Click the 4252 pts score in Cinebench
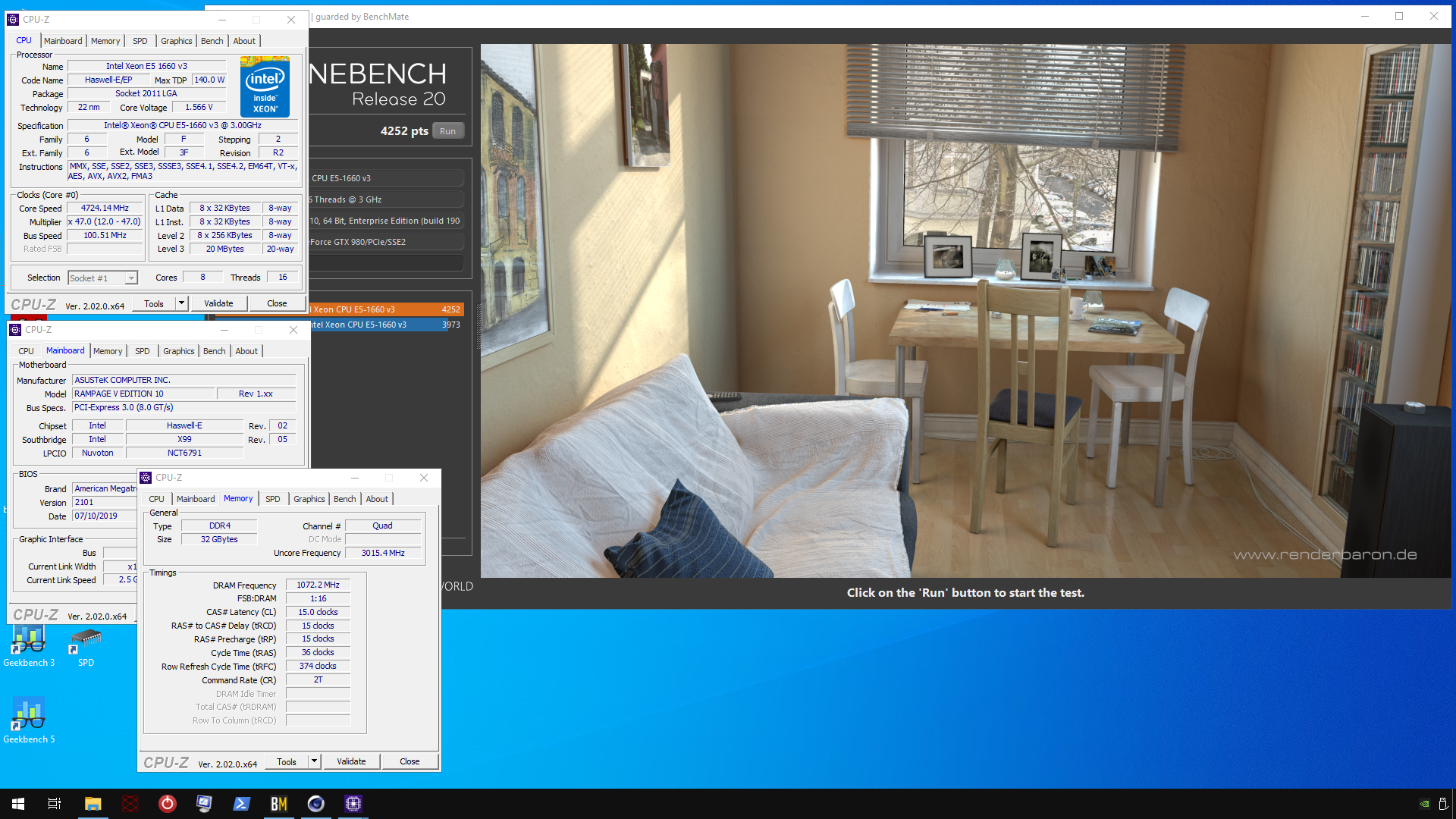Screen dimensions: 1456x819 click(404, 131)
